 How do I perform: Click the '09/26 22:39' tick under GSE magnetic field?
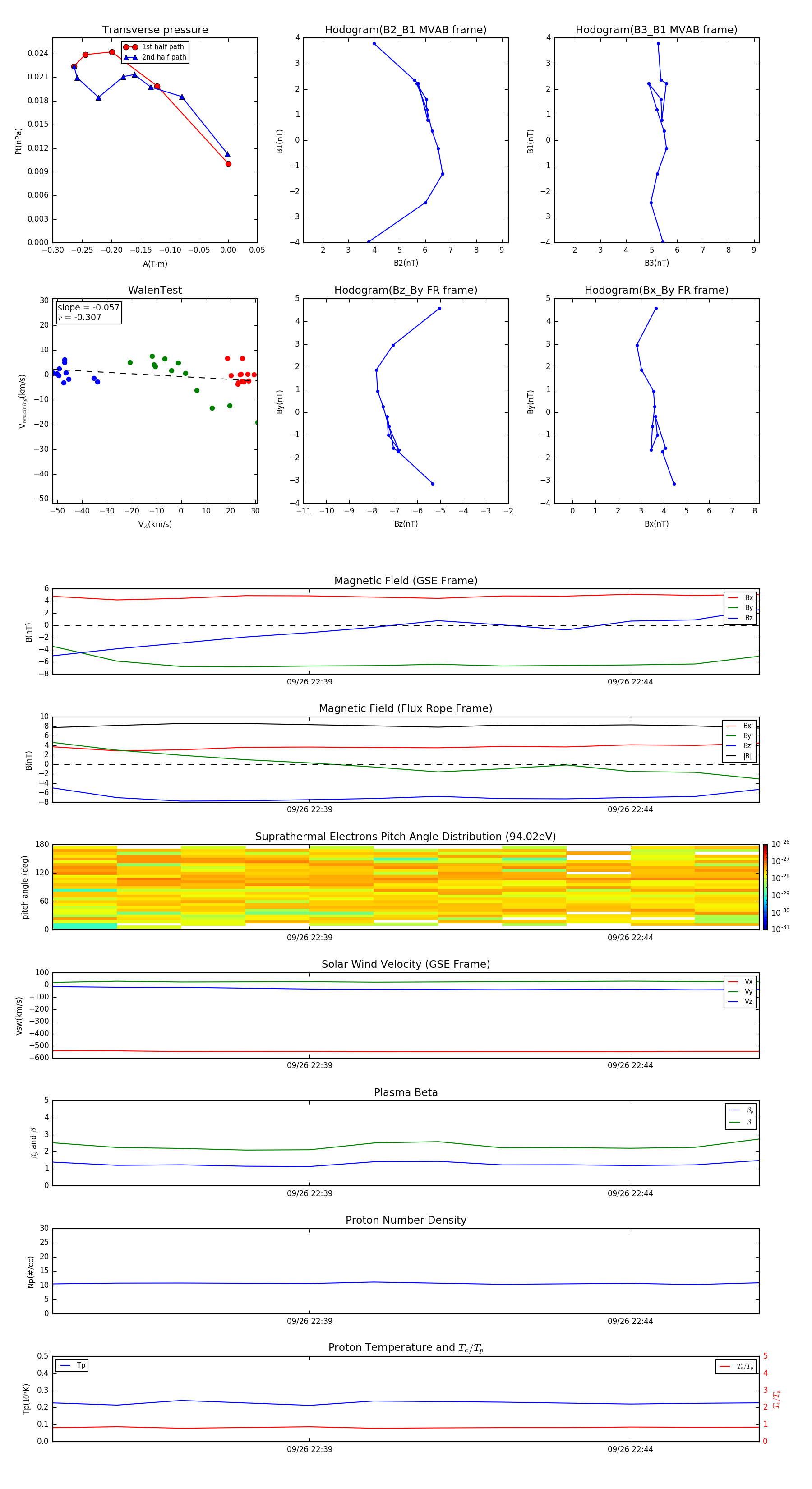pyautogui.click(x=310, y=682)
